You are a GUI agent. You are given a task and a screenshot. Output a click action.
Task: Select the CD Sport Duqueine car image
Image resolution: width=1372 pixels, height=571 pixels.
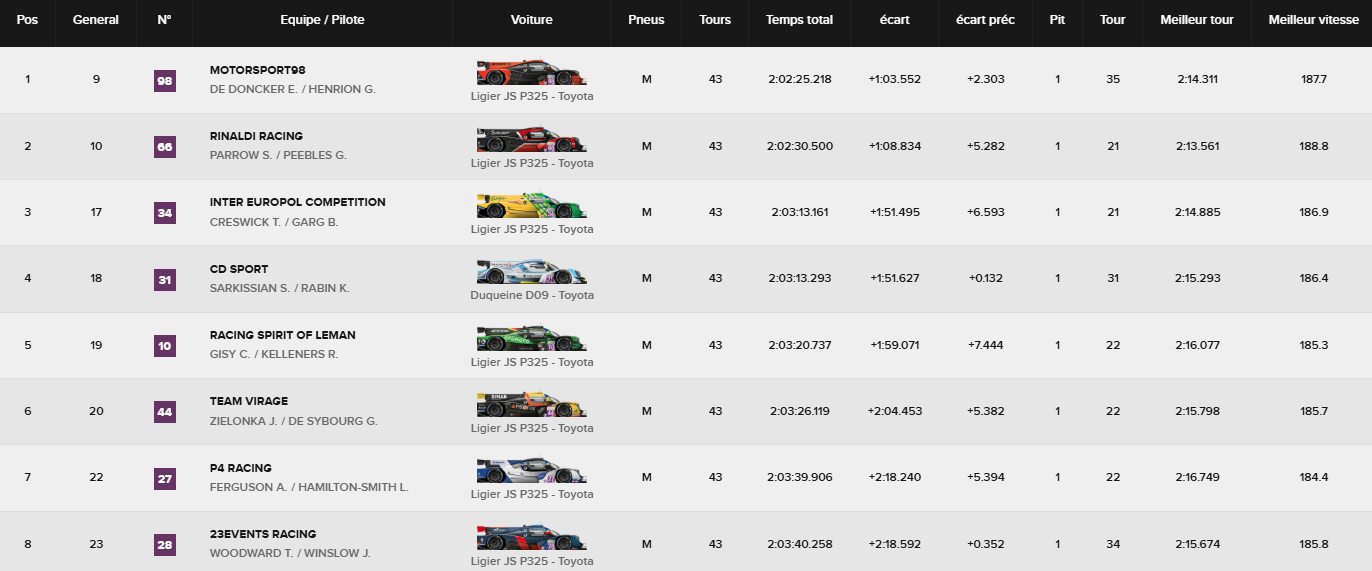point(532,272)
